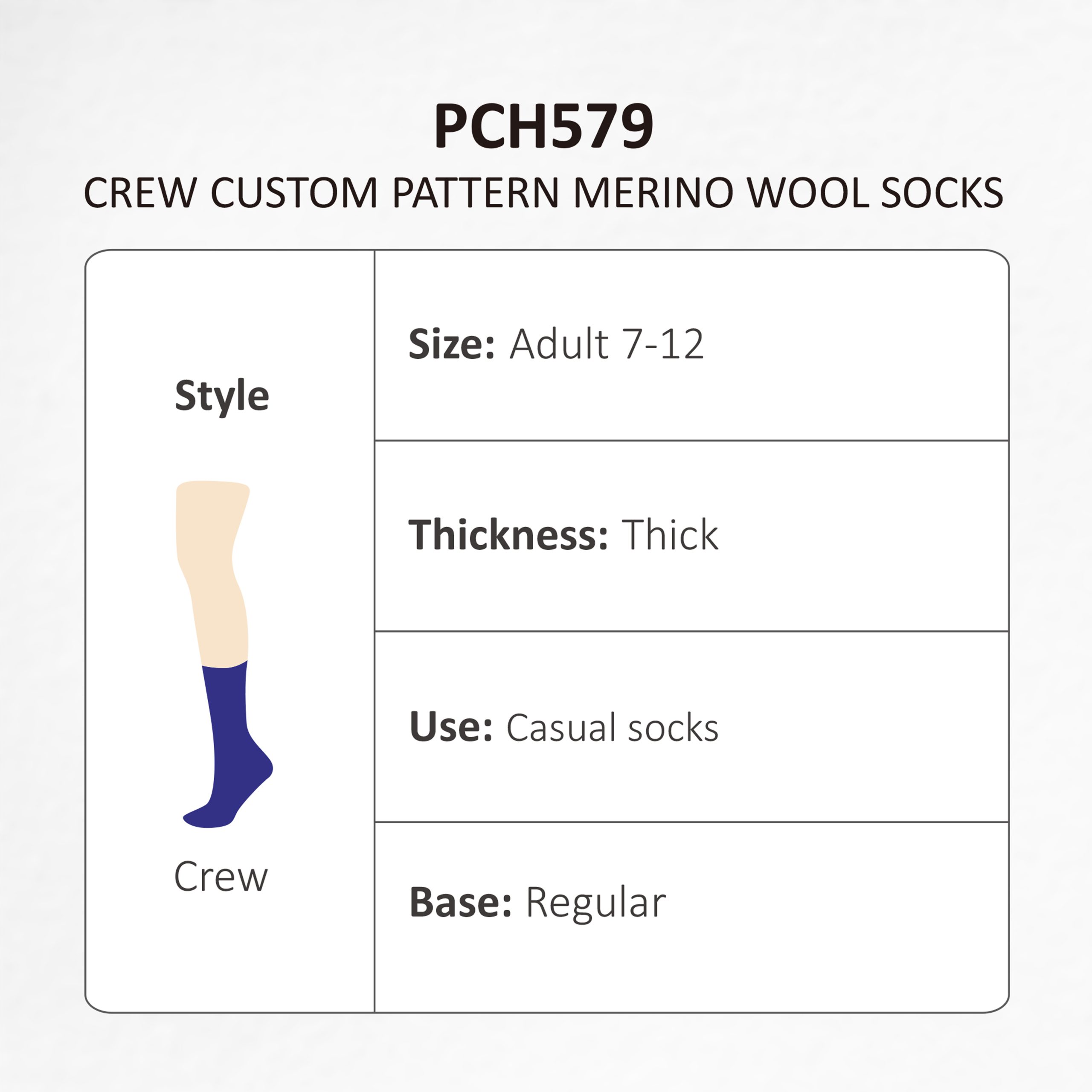
Task: Select the Adult 7-12 size value
Action: 607,344
